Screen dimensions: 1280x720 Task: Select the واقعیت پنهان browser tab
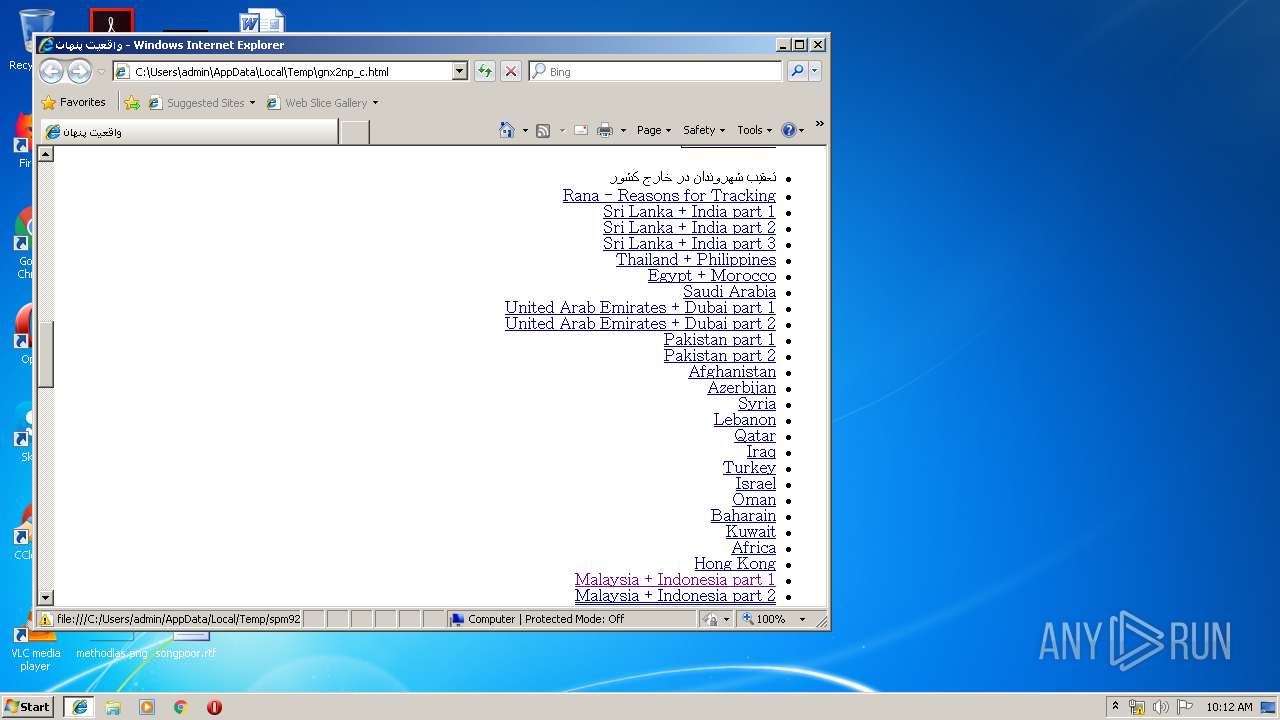188,132
